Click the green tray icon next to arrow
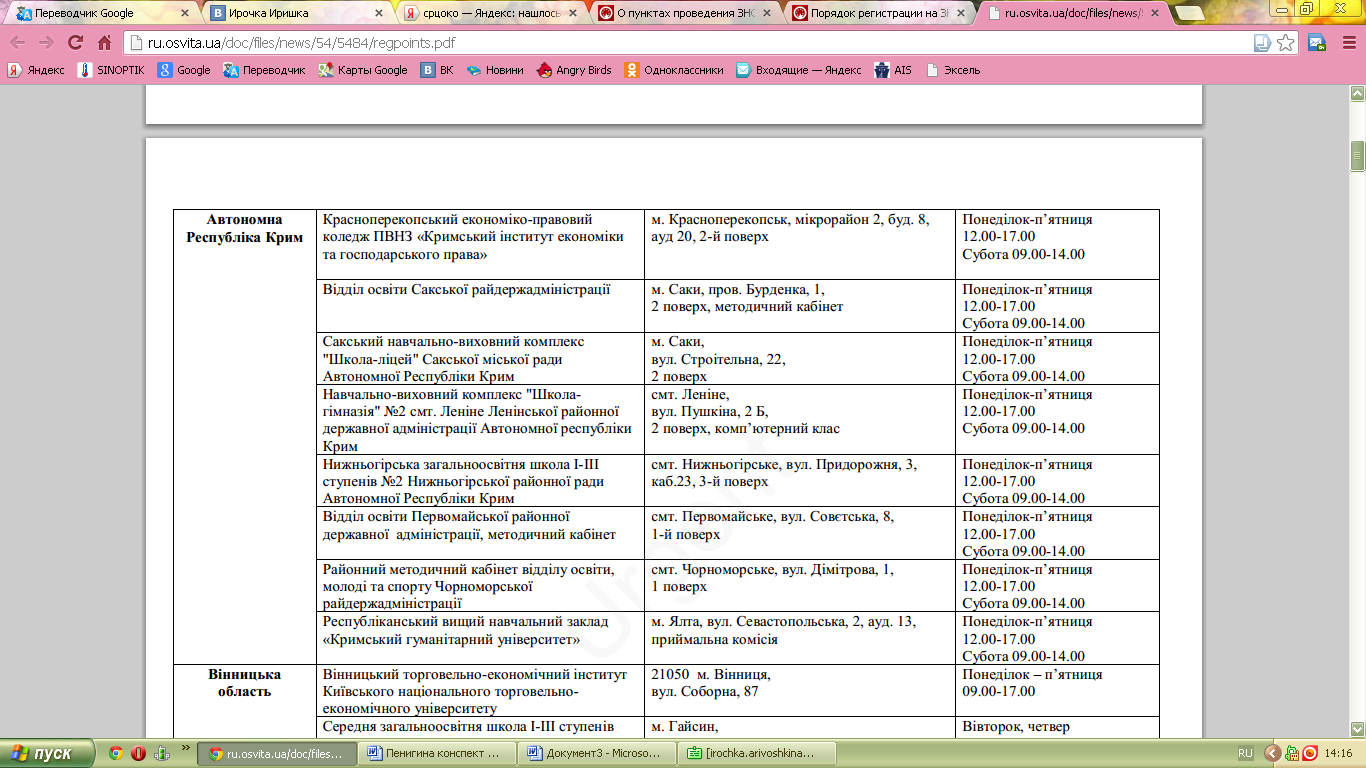The image size is (1366, 768). (1292, 753)
